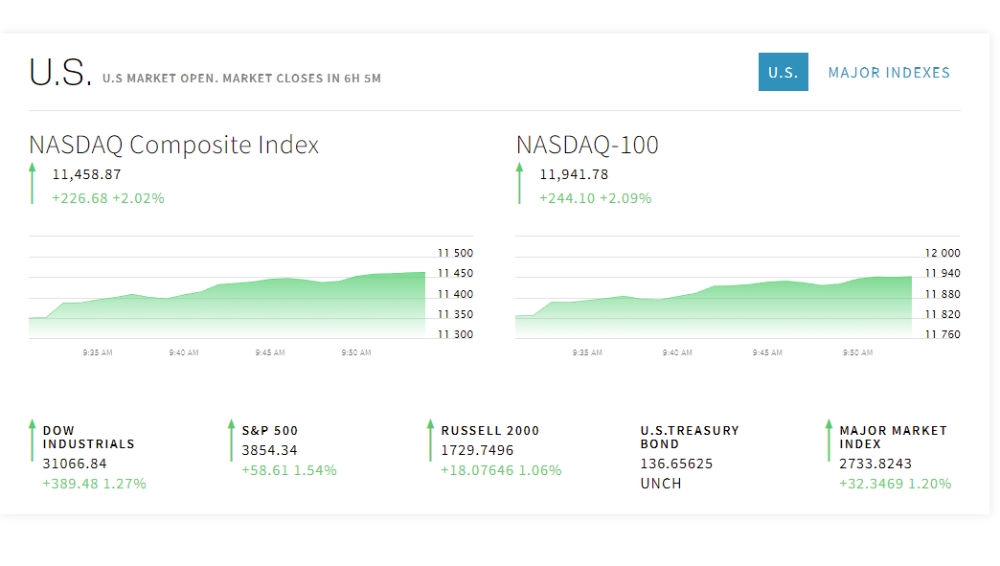This screenshot has width=1000, height=566.
Task: Select the Major Market value 2733.8243
Action: point(876,464)
